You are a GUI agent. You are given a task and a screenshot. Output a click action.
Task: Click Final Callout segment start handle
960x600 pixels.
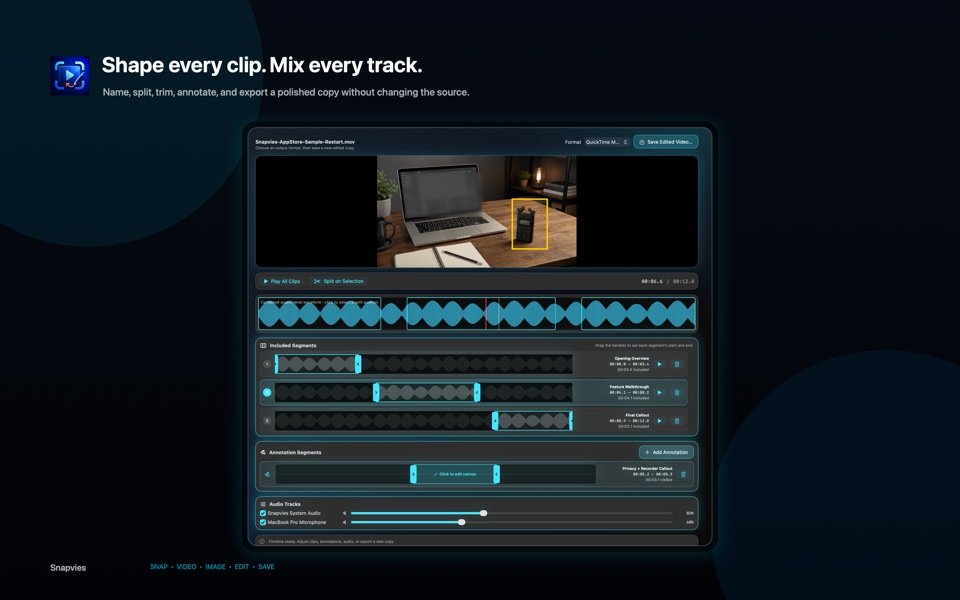pos(495,421)
